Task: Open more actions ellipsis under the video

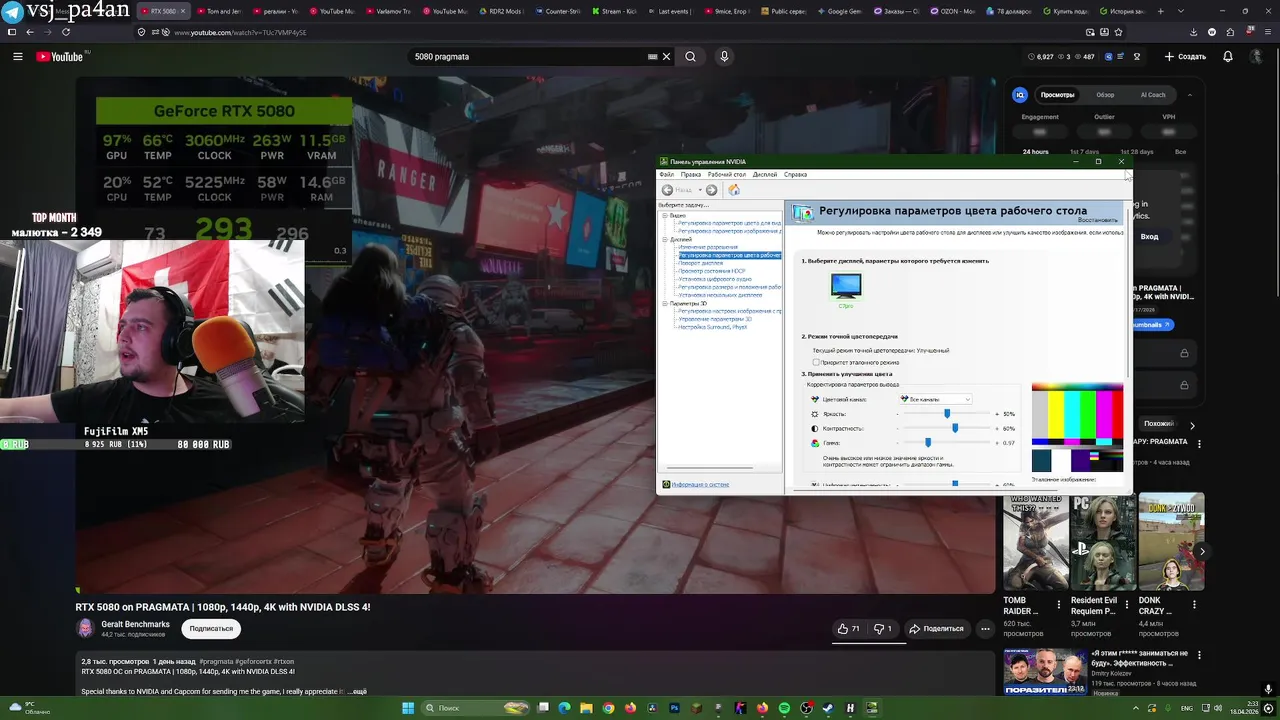Action: 985,629
